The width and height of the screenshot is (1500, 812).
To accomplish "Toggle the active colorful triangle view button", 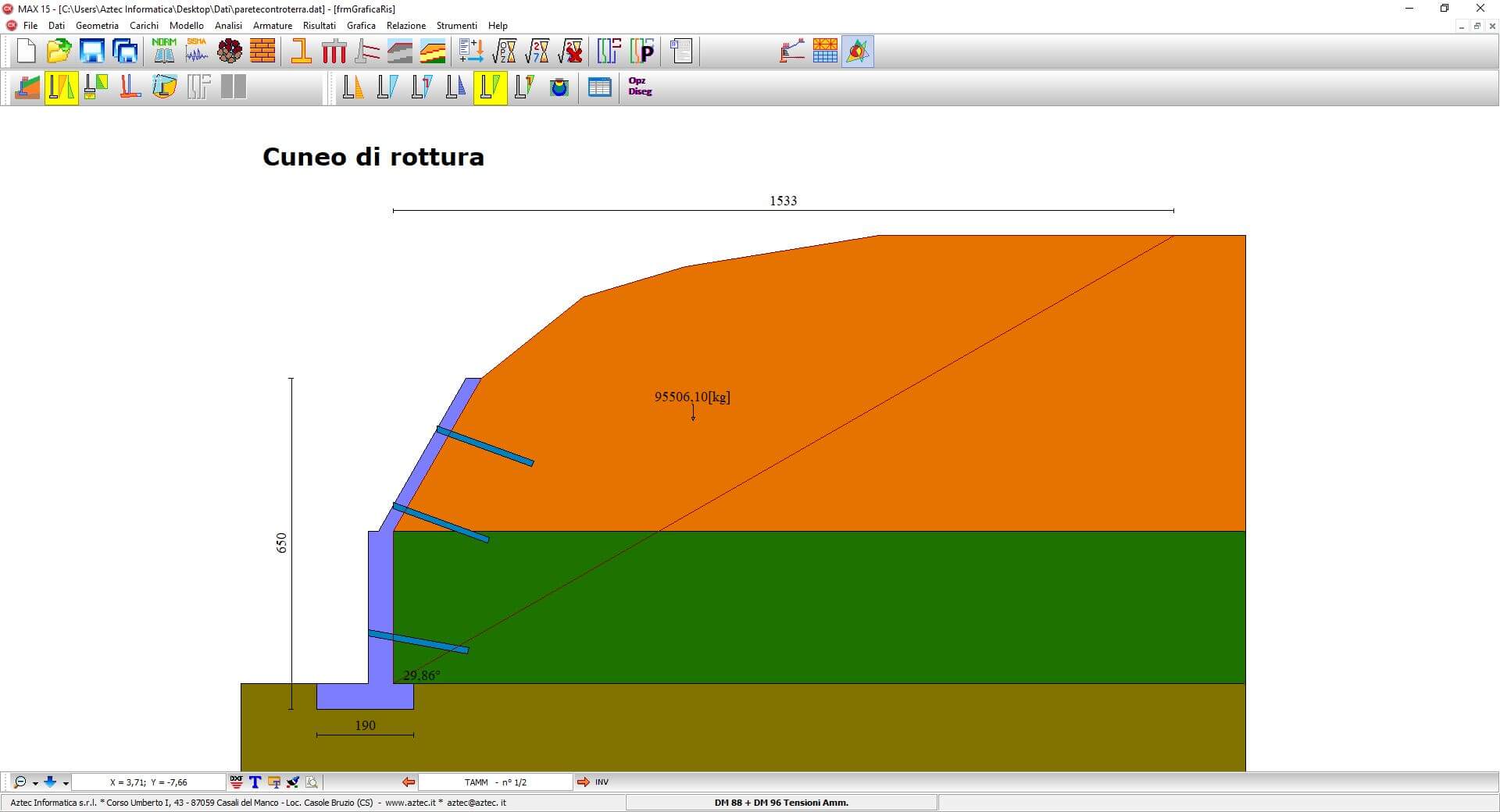I will (858, 52).
